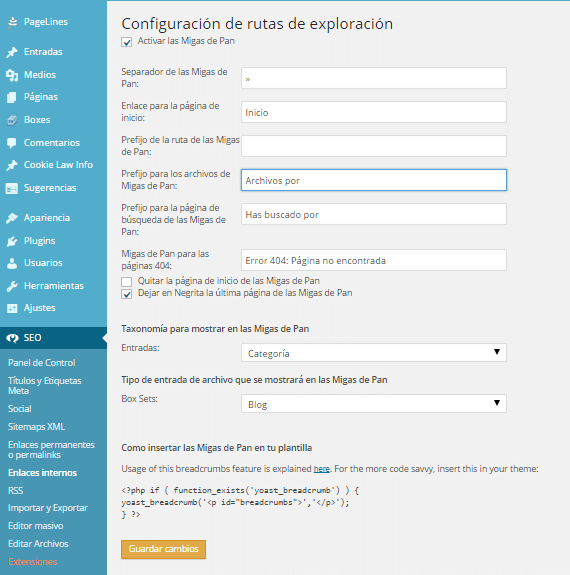
Task: Click the Separador de las Migas field
Action: tap(374, 78)
